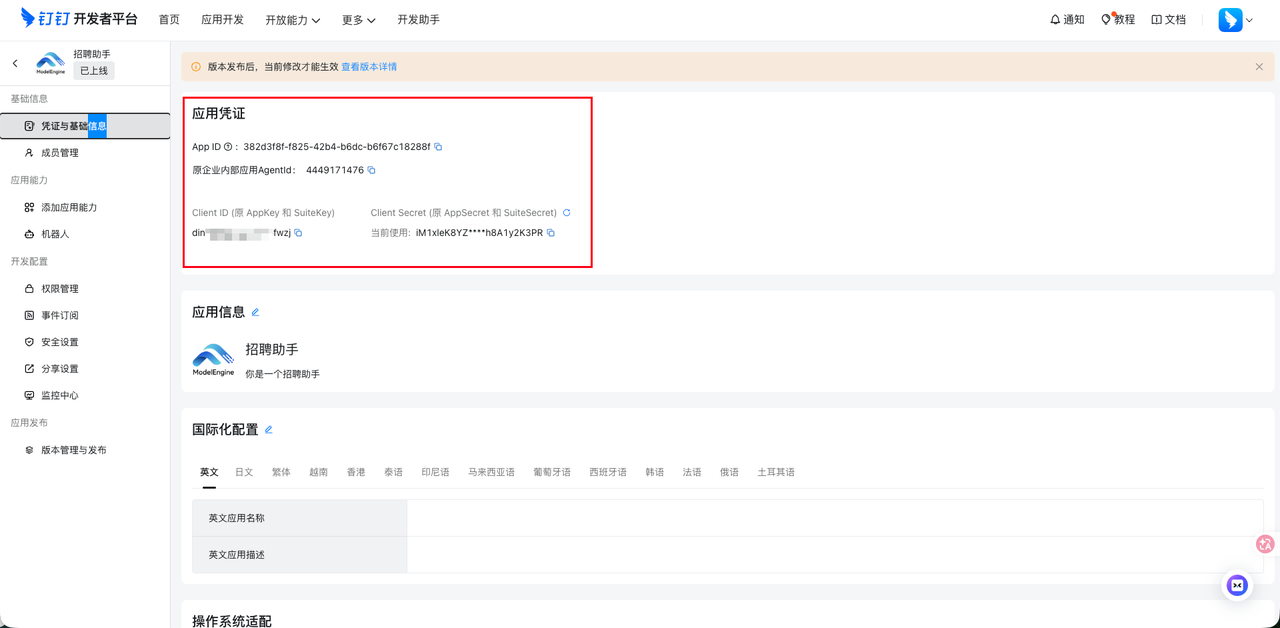This screenshot has height=628, width=1280.
Task: Click the 你是一个招聘助手 description text
Action: click(283, 374)
